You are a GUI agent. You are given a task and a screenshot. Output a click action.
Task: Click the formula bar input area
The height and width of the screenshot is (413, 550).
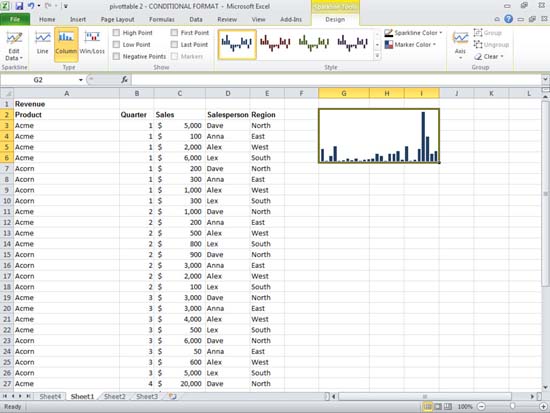click(x=337, y=80)
